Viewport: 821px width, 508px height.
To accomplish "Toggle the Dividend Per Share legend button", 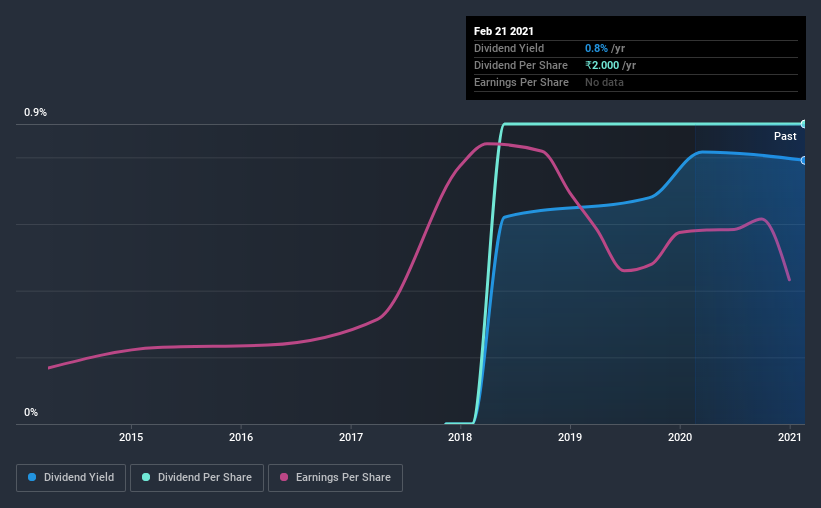I will click(197, 478).
